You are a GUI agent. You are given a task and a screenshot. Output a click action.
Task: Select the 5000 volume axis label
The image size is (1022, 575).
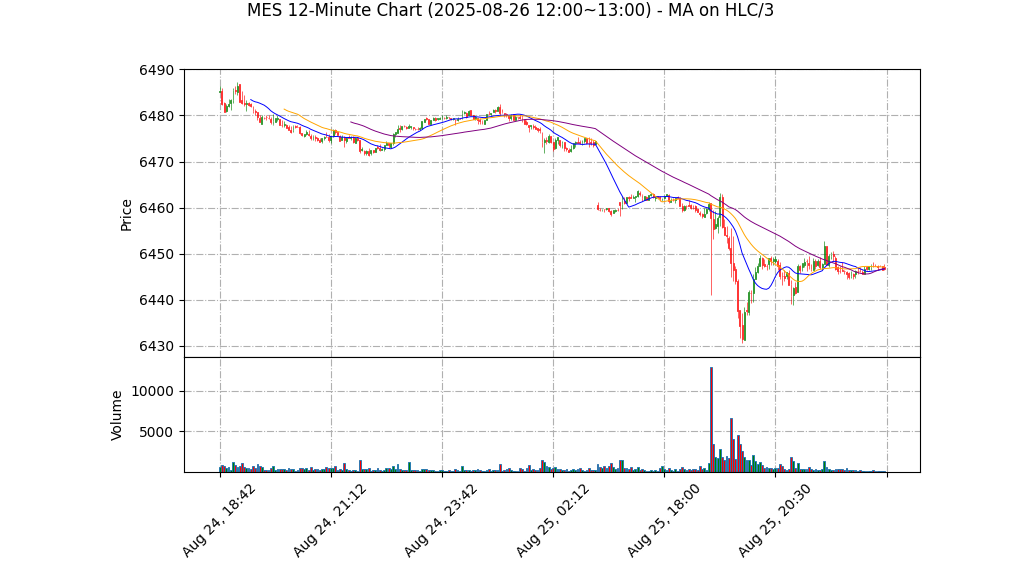pos(156,432)
